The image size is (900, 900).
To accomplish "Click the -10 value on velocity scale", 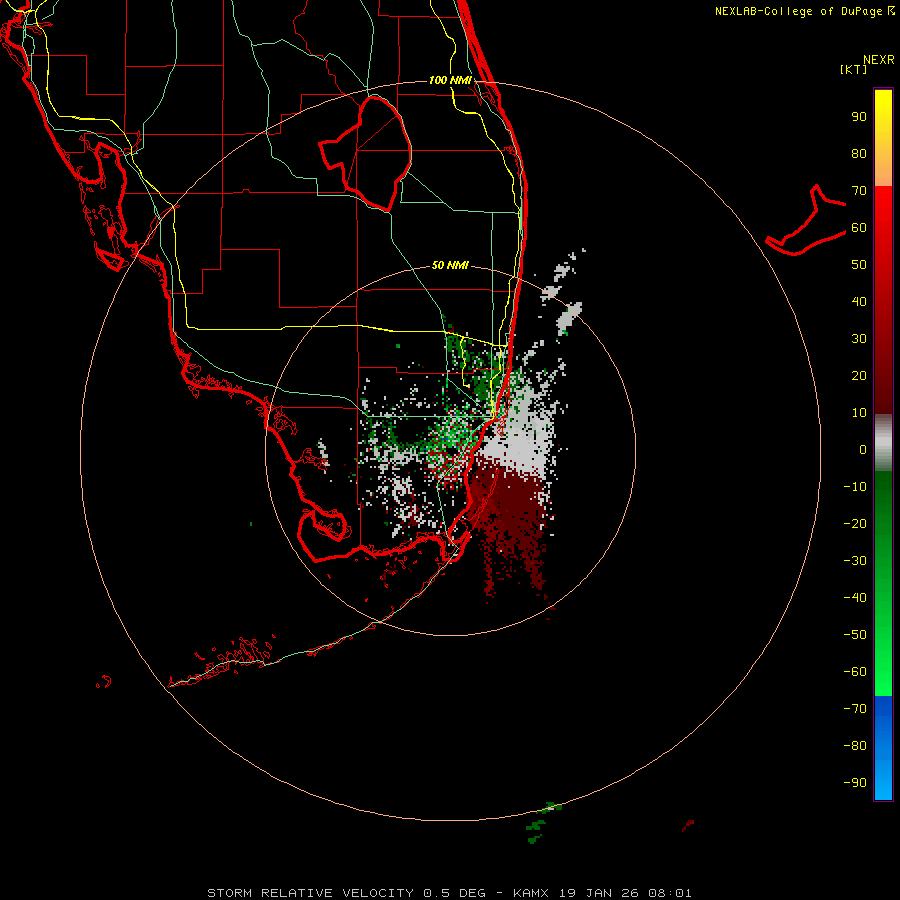I will pos(855,487).
